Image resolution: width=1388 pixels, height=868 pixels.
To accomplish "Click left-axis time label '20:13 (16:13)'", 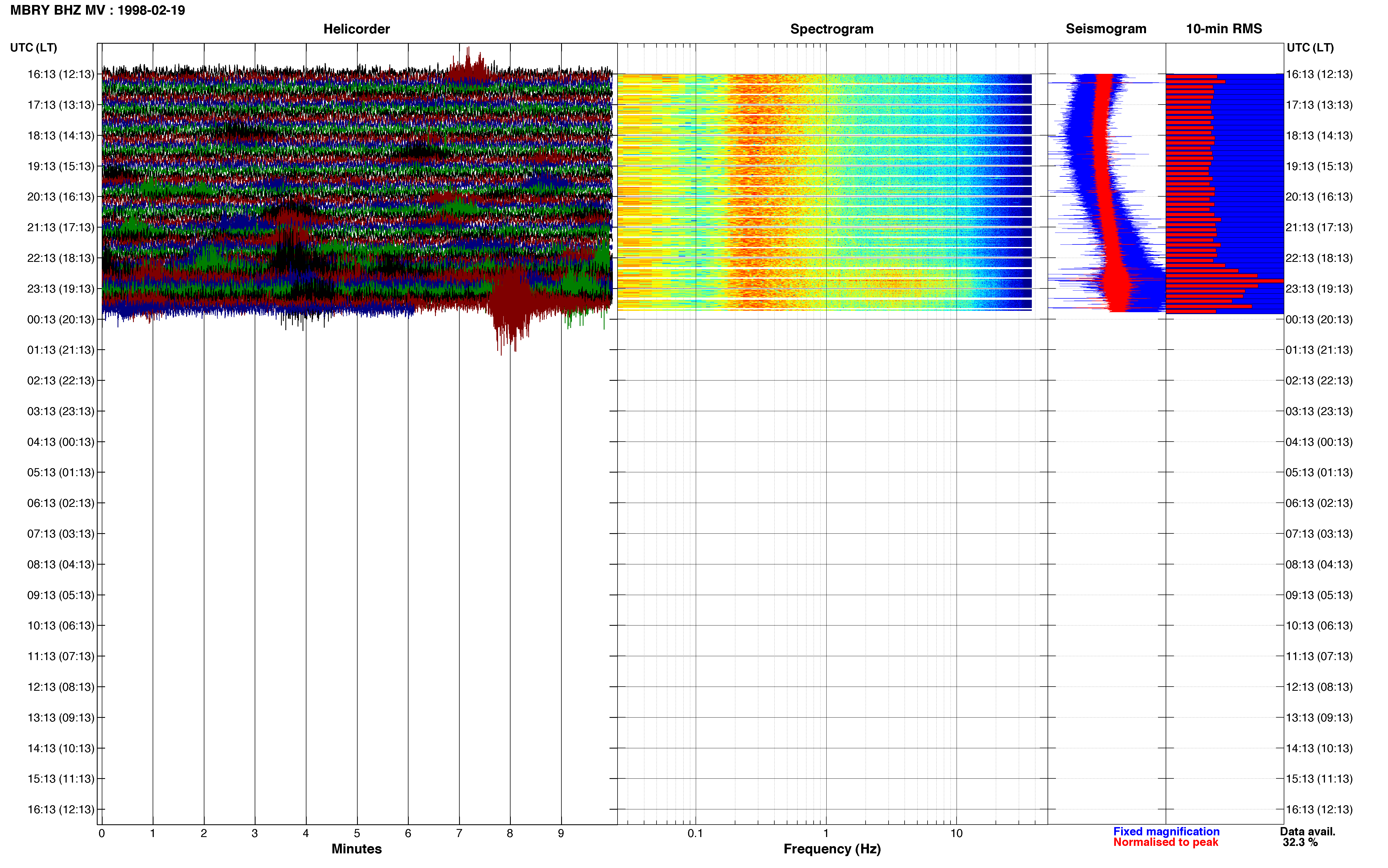I will pos(61,197).
